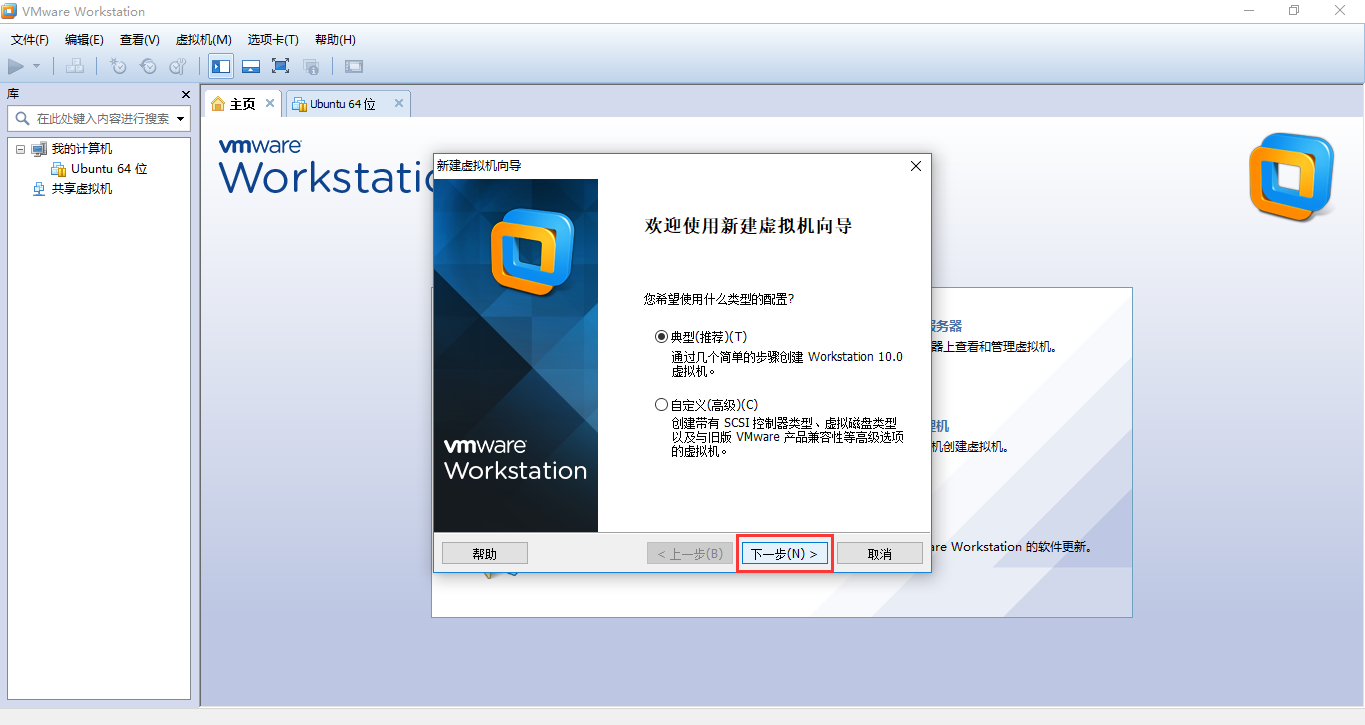
Task: Open the library search filter dropdown
Action: pyautogui.click(x=180, y=119)
